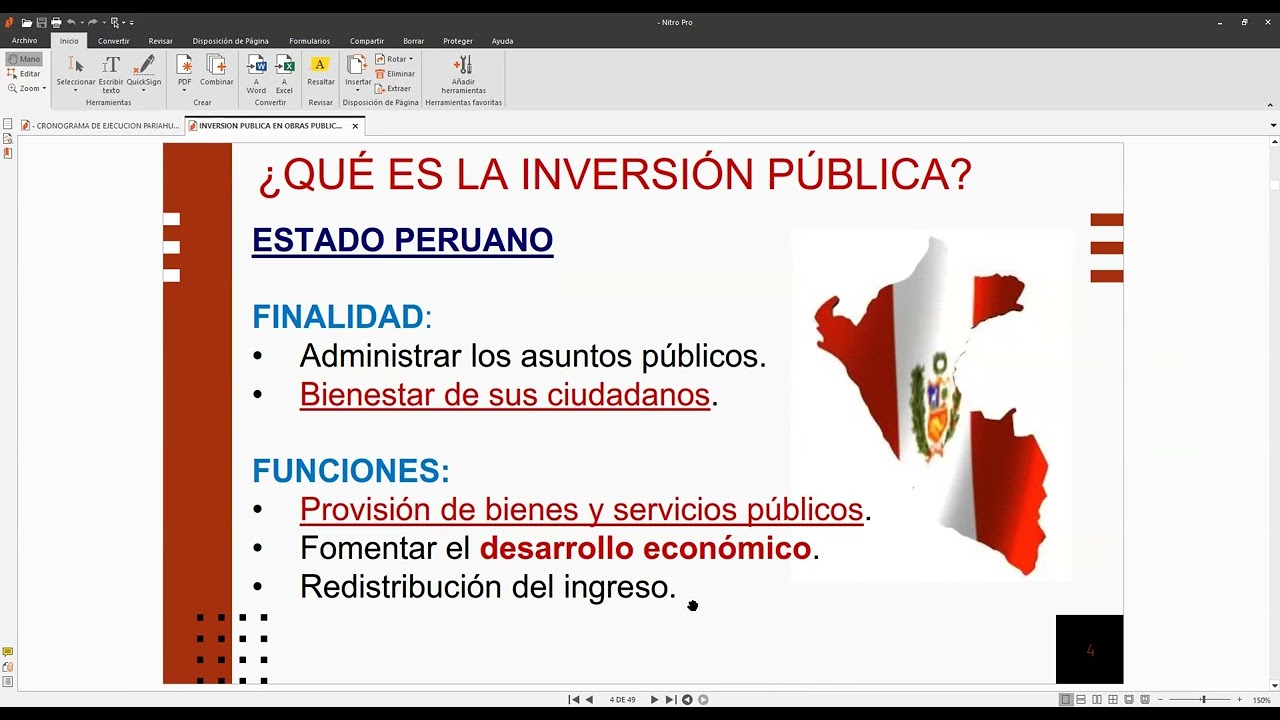
Task: Switch to the Convertir ribbon tab
Action: click(x=114, y=41)
